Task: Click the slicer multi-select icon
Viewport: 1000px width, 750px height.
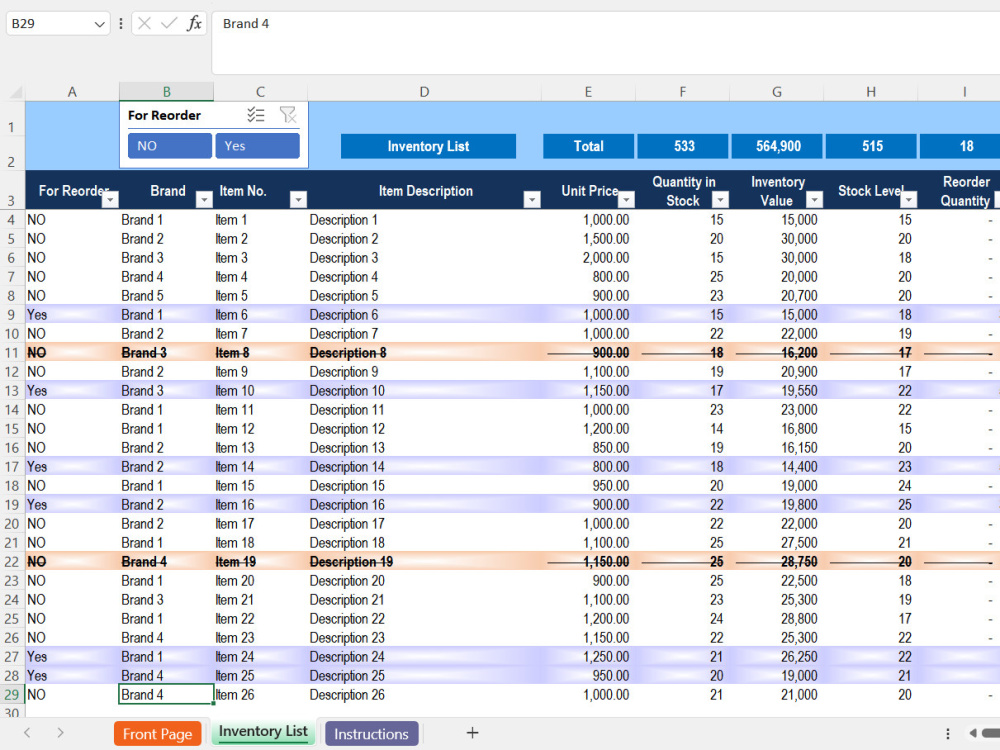Action: click(256, 115)
